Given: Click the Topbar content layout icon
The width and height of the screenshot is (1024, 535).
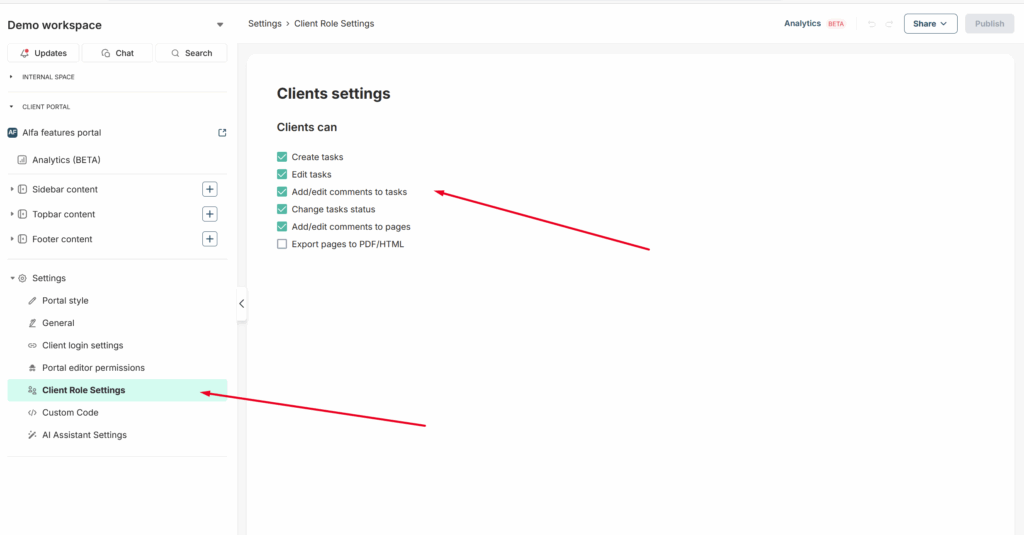Looking at the screenshot, I should pyautogui.click(x=23, y=214).
